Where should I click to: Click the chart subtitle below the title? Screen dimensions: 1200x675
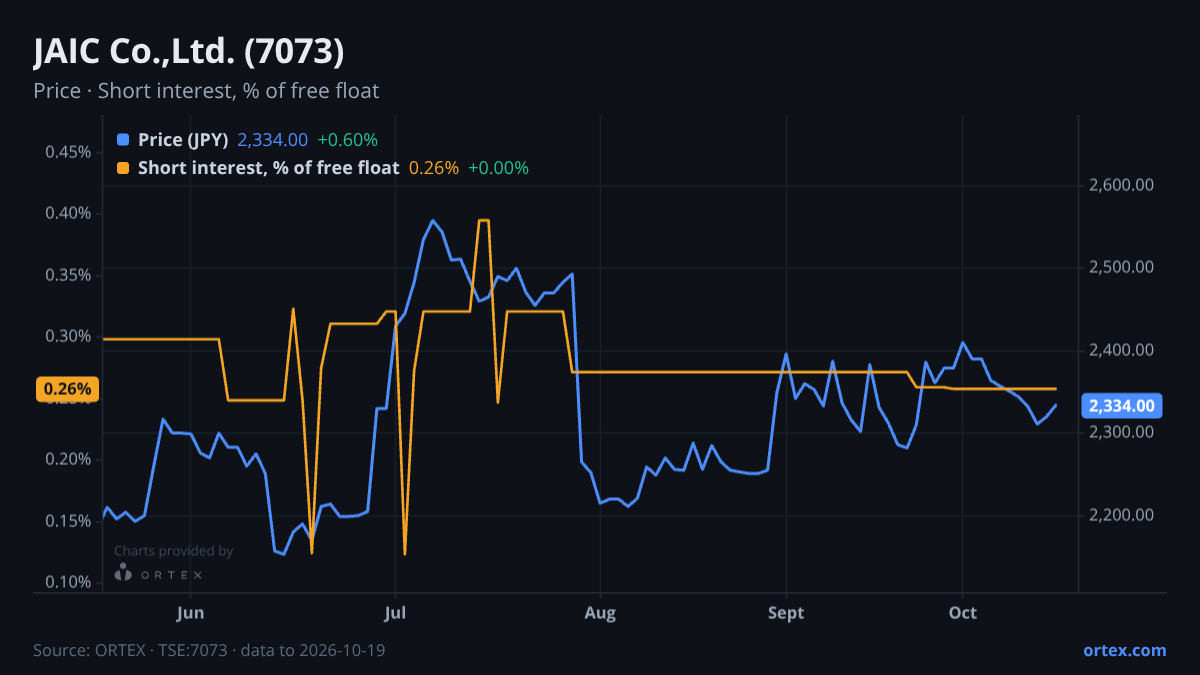coord(206,91)
